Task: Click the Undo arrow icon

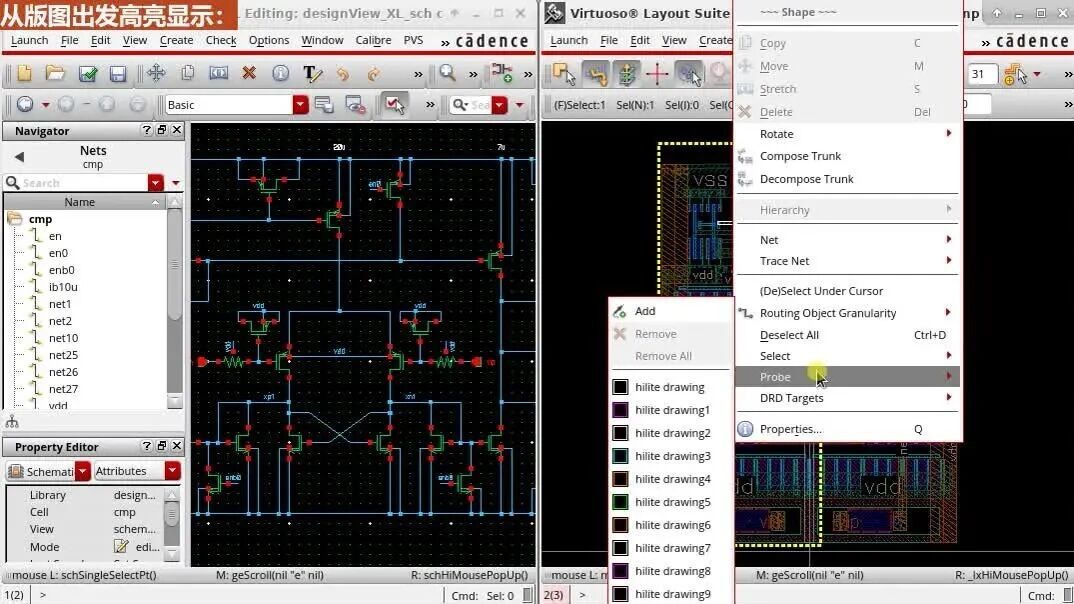Action: coord(343,73)
